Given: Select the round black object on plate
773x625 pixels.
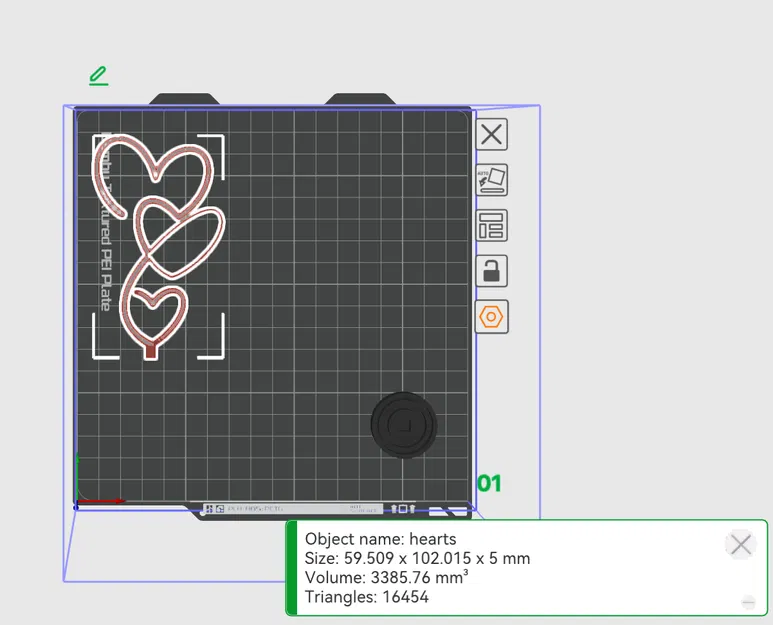Looking at the screenshot, I should (x=404, y=425).
